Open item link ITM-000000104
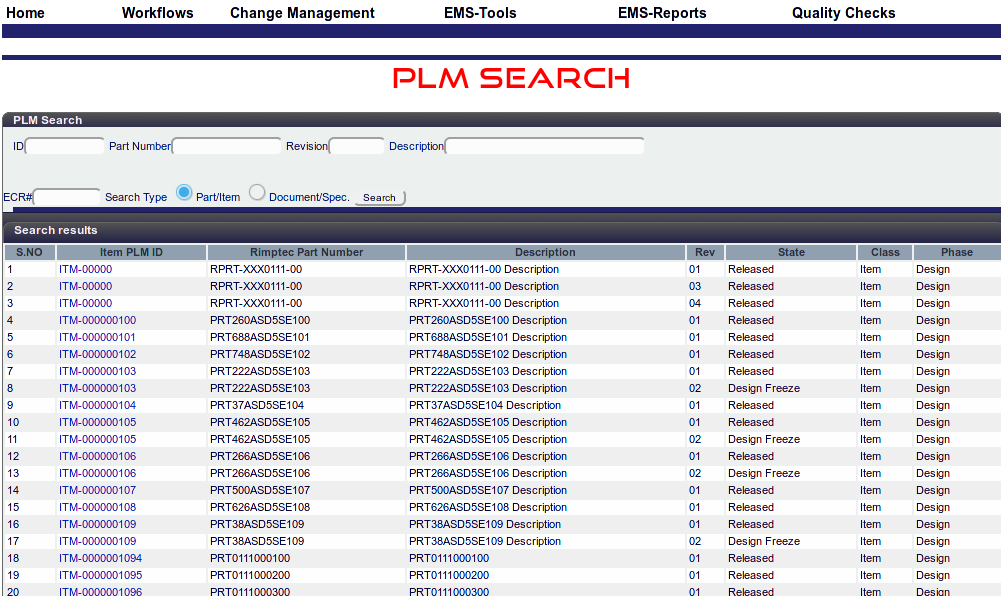 click(97, 405)
